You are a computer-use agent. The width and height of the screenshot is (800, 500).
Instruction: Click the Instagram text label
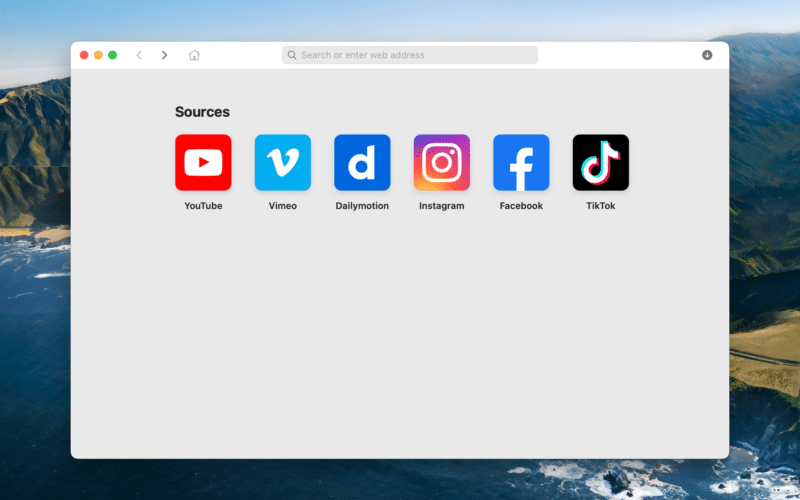[x=442, y=206]
